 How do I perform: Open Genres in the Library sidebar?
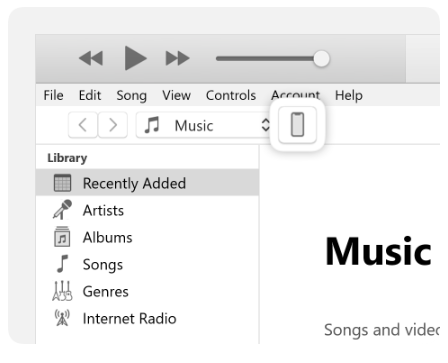tap(147, 291)
